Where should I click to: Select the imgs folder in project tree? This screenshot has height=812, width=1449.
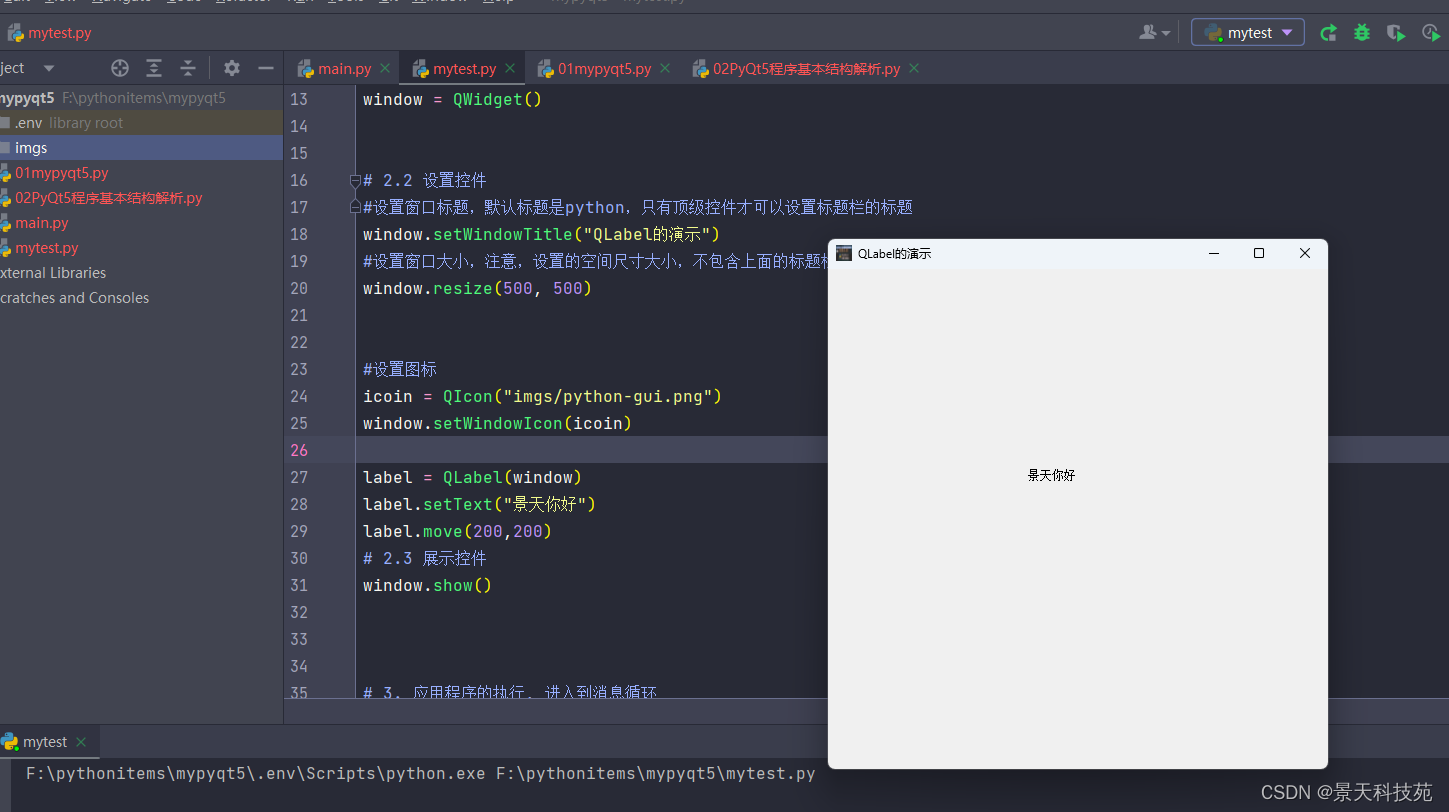[x=141, y=148]
